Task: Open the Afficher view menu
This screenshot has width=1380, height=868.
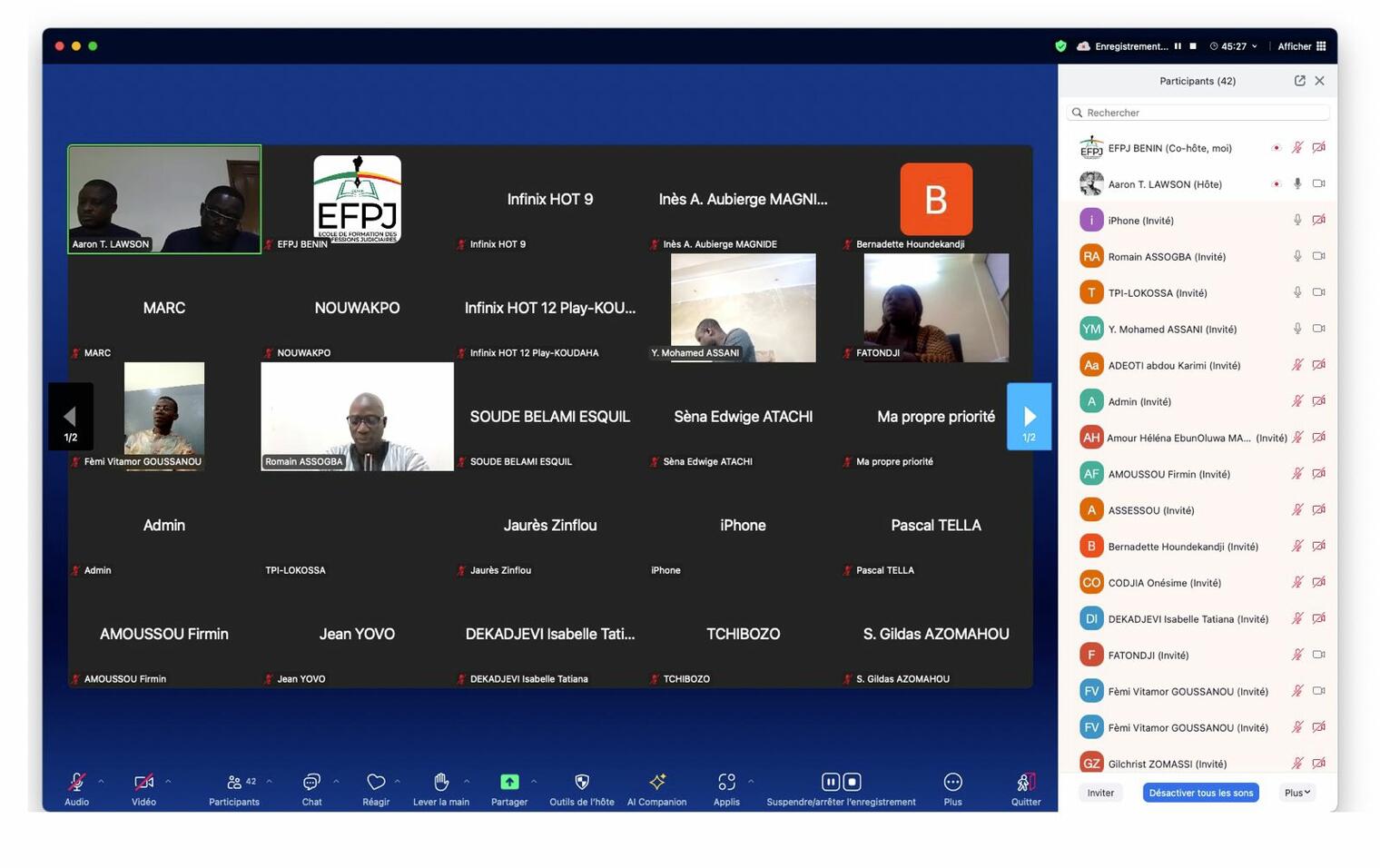Action: pos(1301,46)
